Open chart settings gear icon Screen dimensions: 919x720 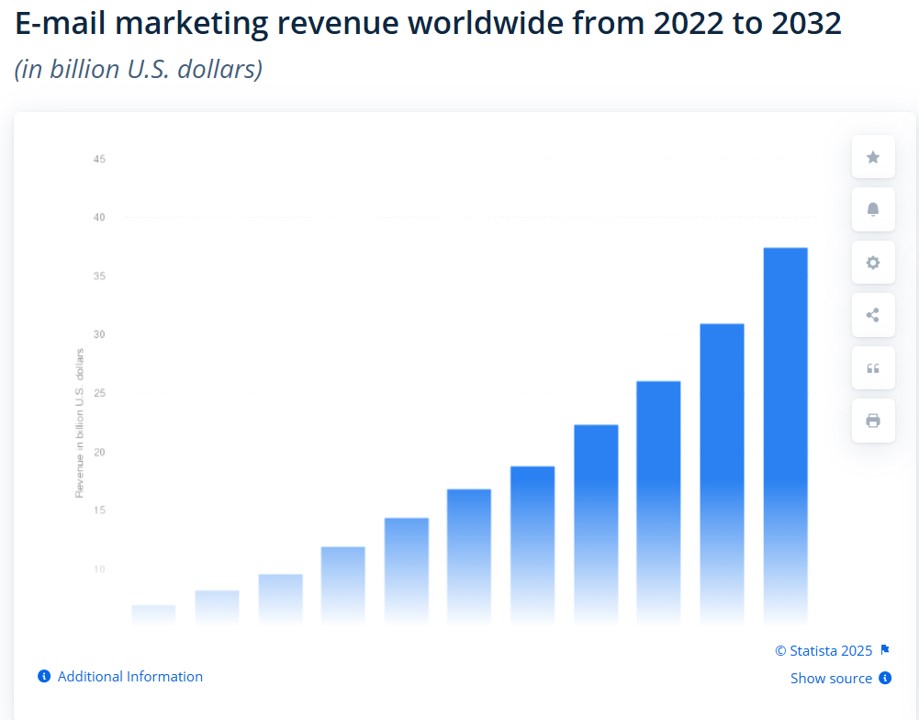pyautogui.click(x=873, y=262)
